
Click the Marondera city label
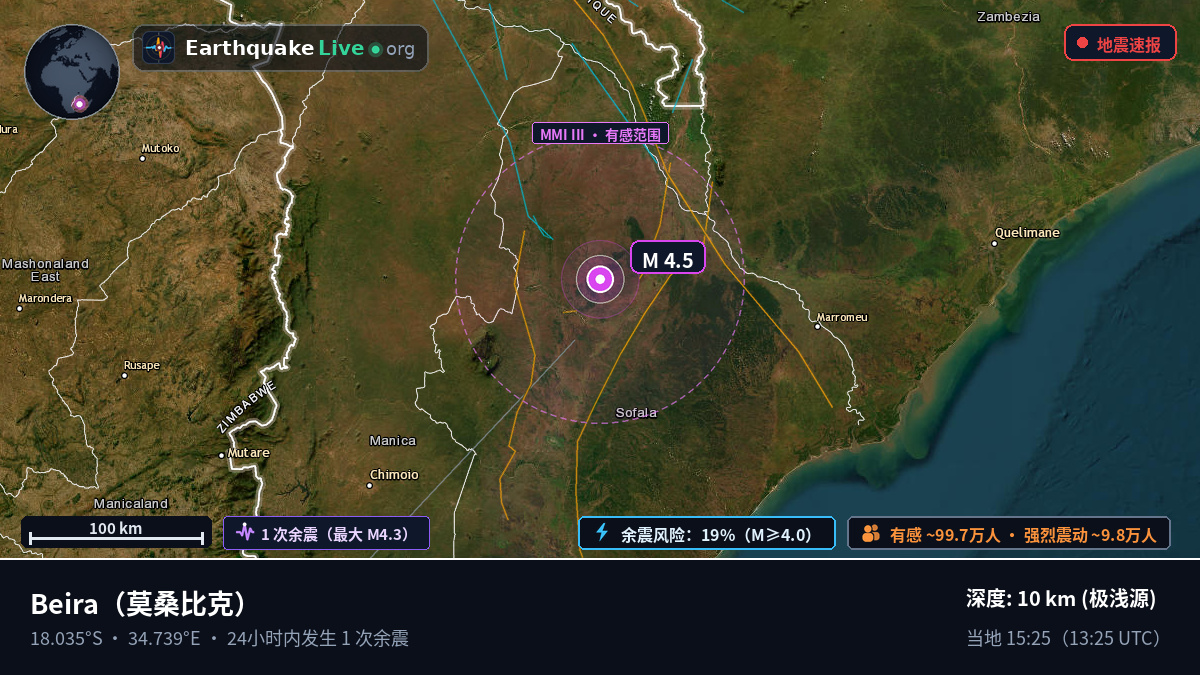[x=45, y=298]
